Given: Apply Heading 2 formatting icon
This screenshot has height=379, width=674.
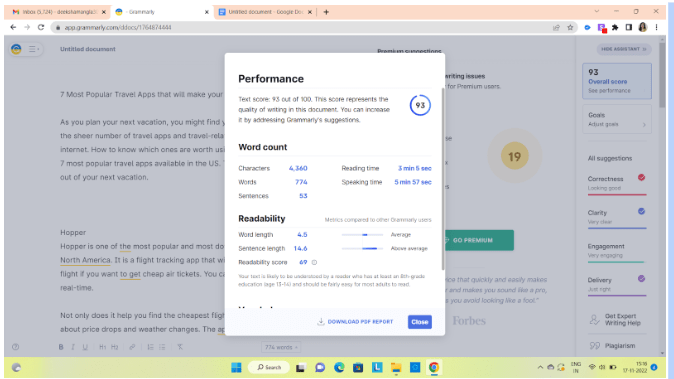Looking at the screenshot, I should pyautogui.click(x=114, y=347).
